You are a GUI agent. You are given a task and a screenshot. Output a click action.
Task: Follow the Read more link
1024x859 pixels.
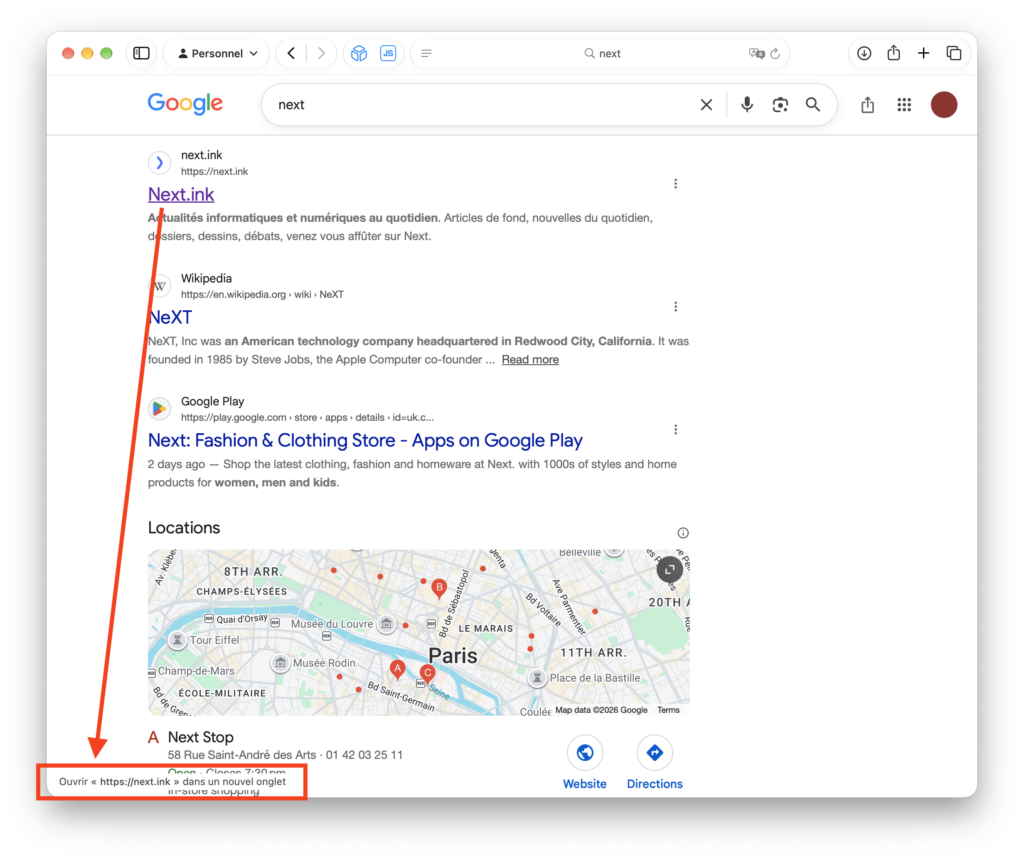530,360
